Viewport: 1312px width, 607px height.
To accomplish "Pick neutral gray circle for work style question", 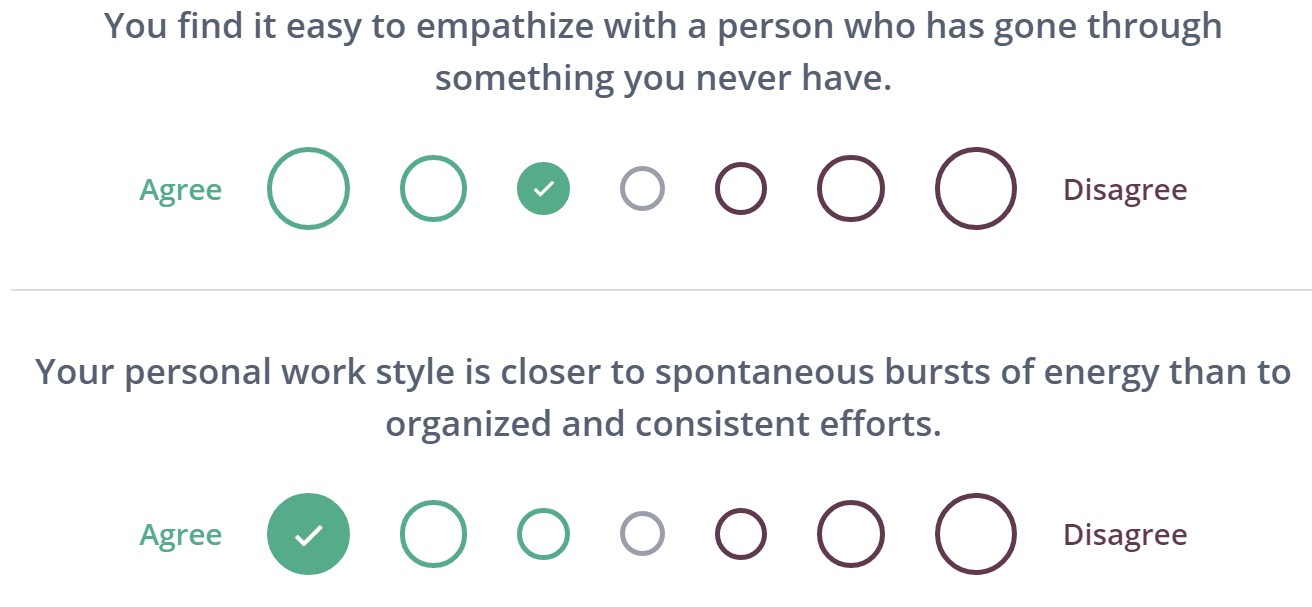I will pyautogui.click(x=642, y=534).
